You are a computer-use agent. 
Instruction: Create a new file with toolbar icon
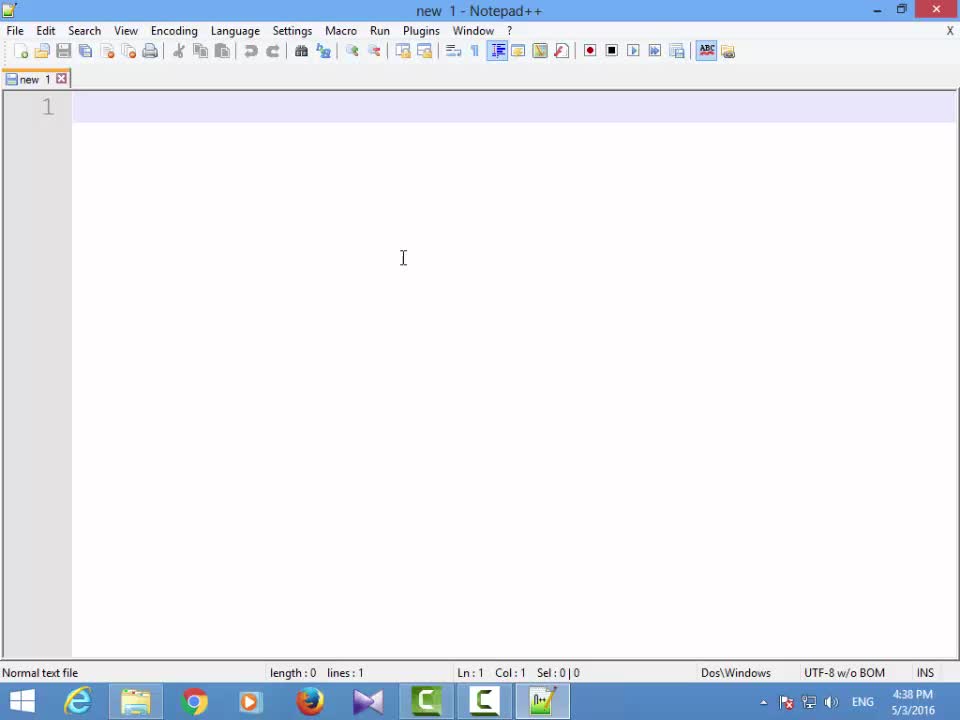click(x=21, y=51)
